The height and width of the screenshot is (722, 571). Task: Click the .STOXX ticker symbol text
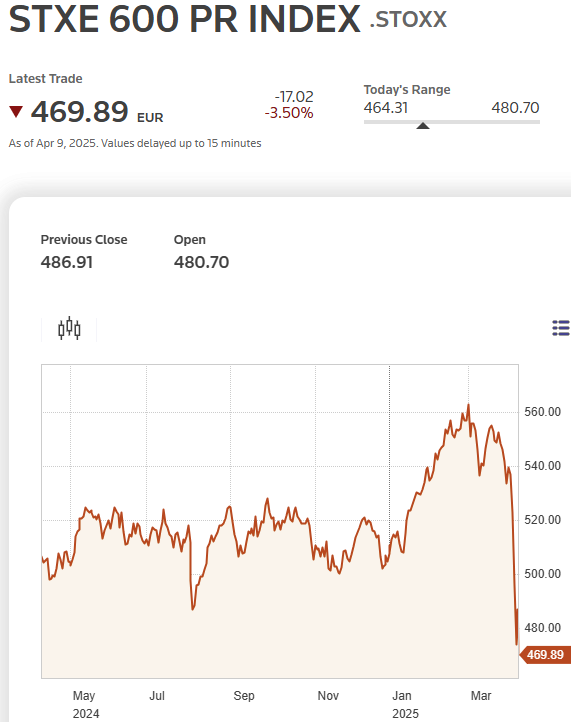(408, 20)
